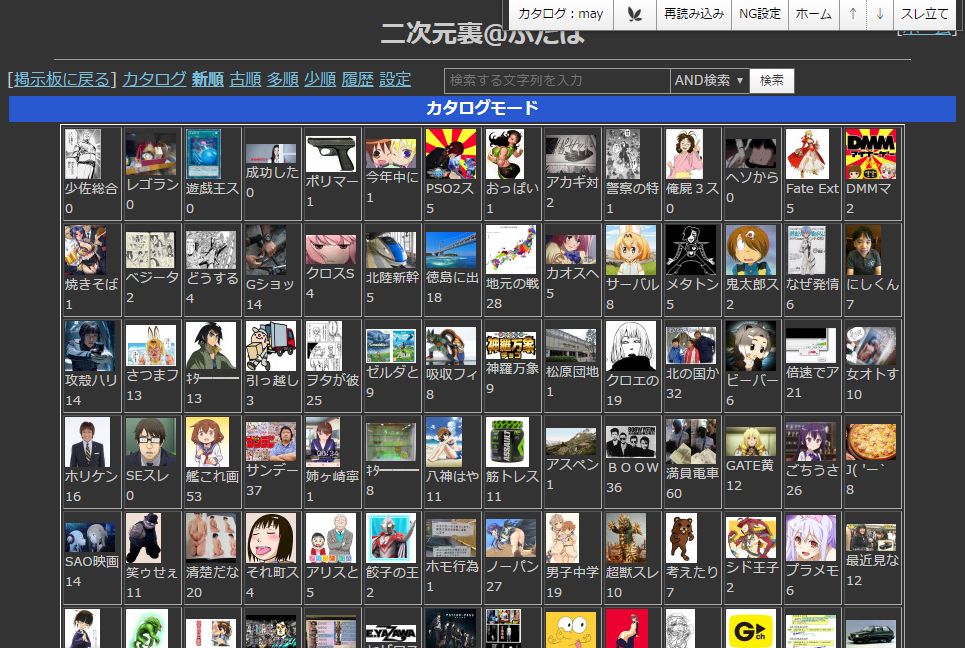Click the down arrow scroll icon

coord(879,14)
